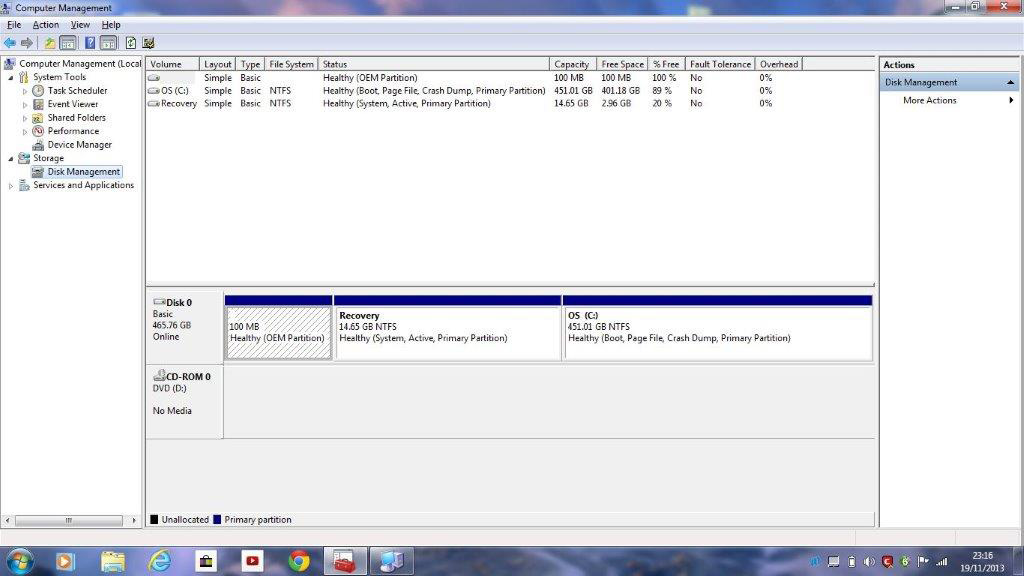Open the Windows Start button

[18, 561]
